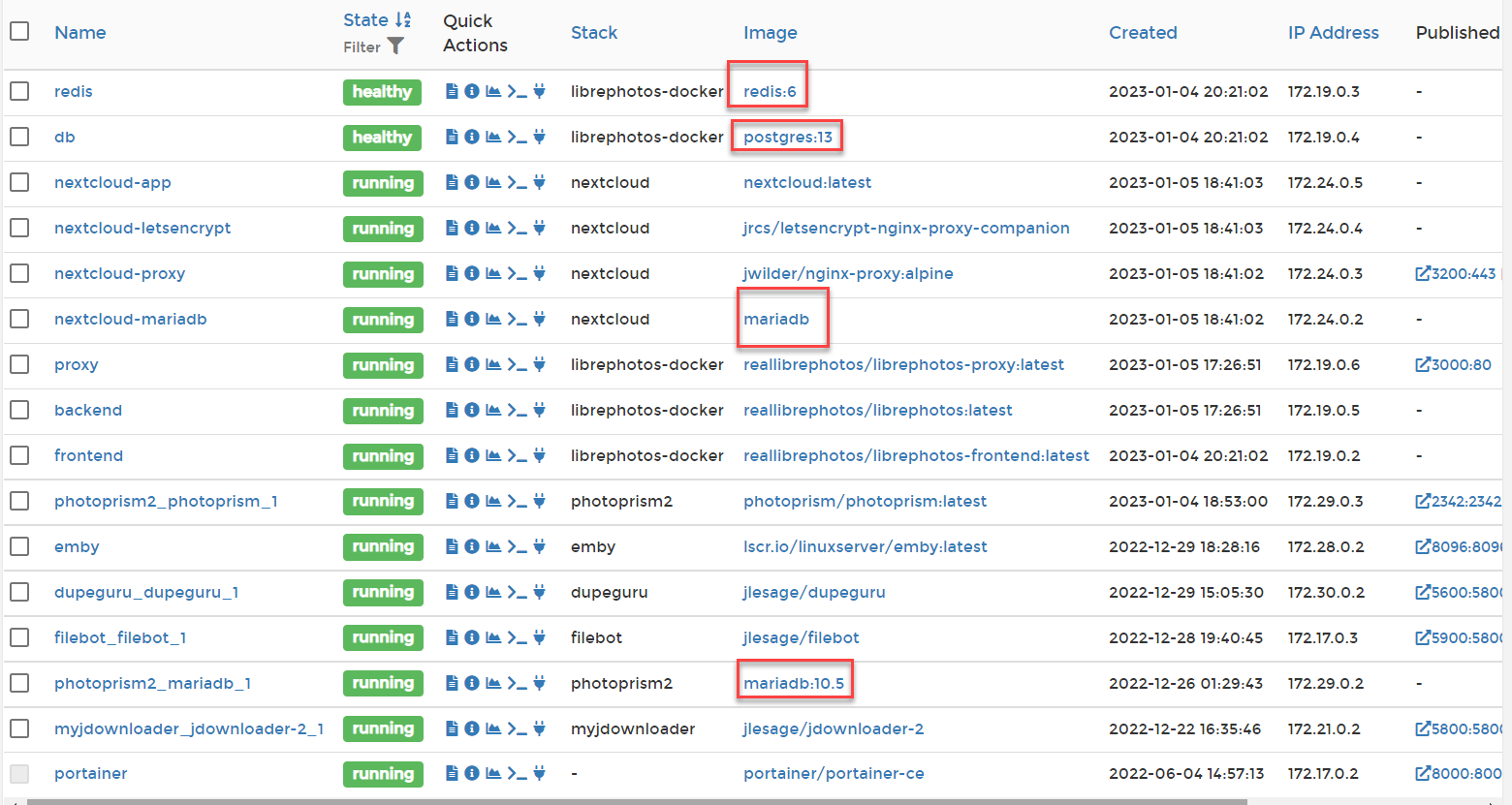Screen dimensions: 1512x805
Task: Click the State filter funnel icon
Action: (395, 46)
